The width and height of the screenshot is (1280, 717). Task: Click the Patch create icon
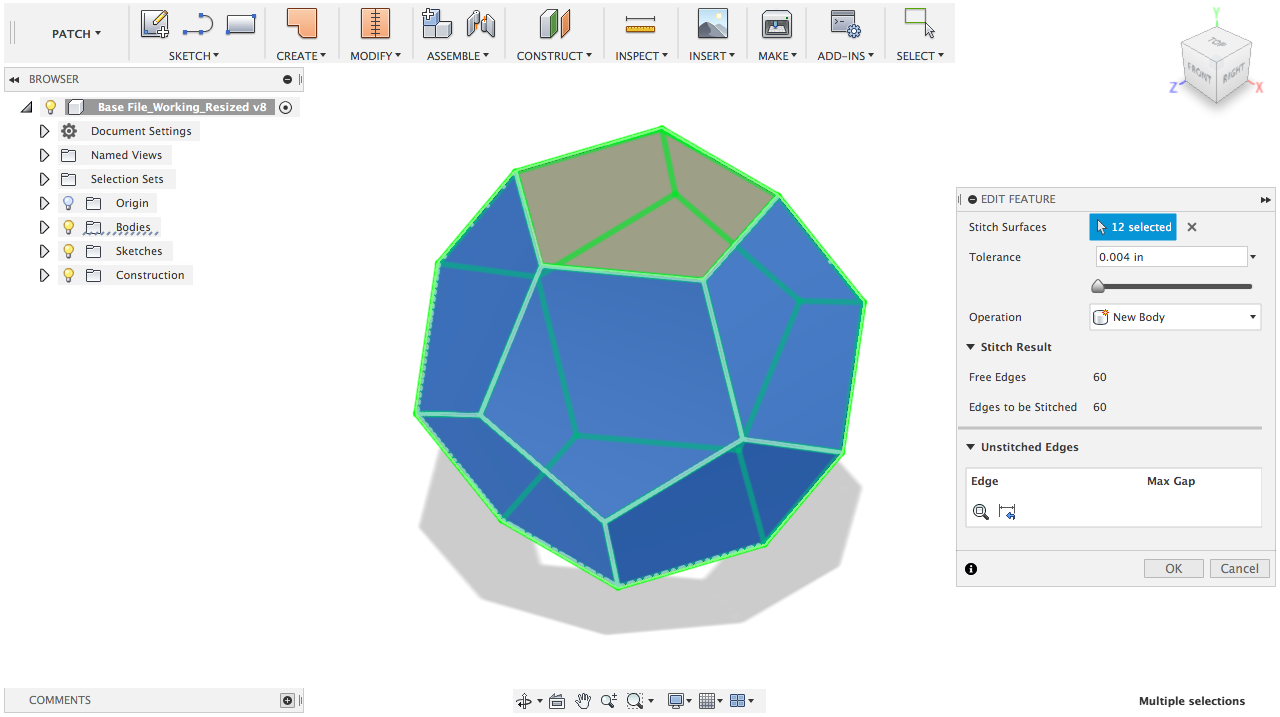tap(301, 23)
